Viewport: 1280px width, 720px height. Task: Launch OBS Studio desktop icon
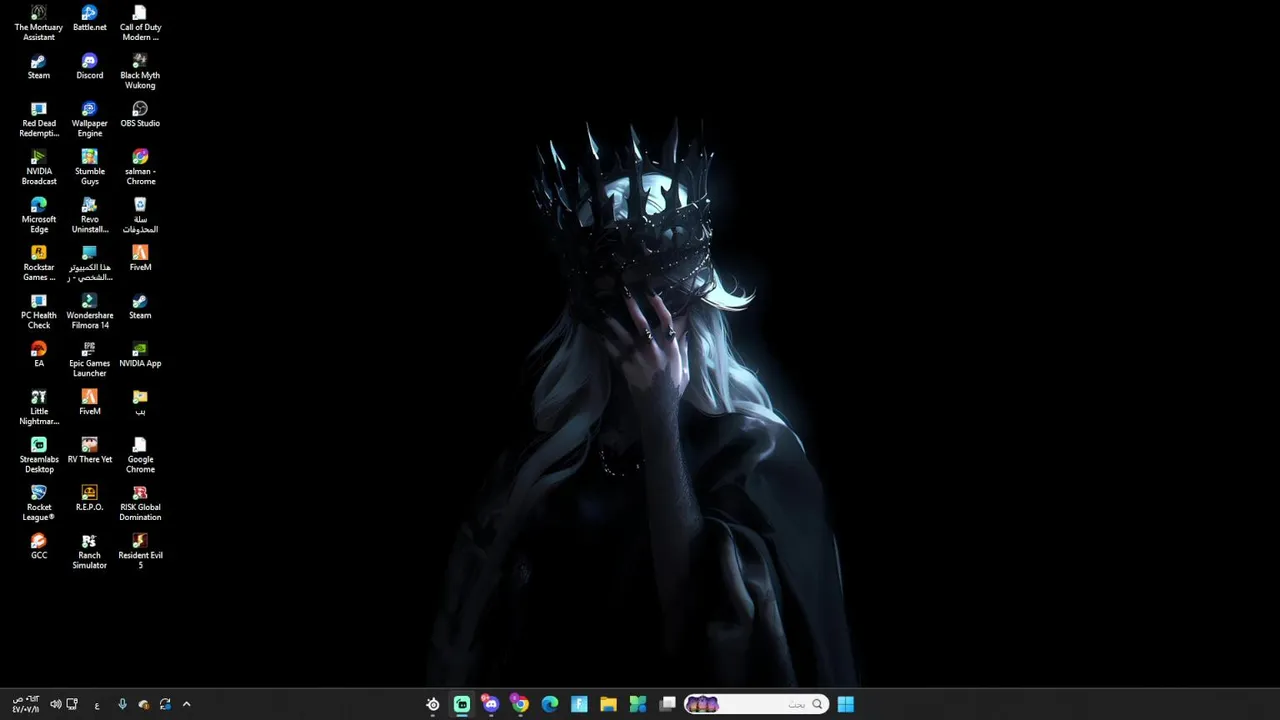coord(140,115)
